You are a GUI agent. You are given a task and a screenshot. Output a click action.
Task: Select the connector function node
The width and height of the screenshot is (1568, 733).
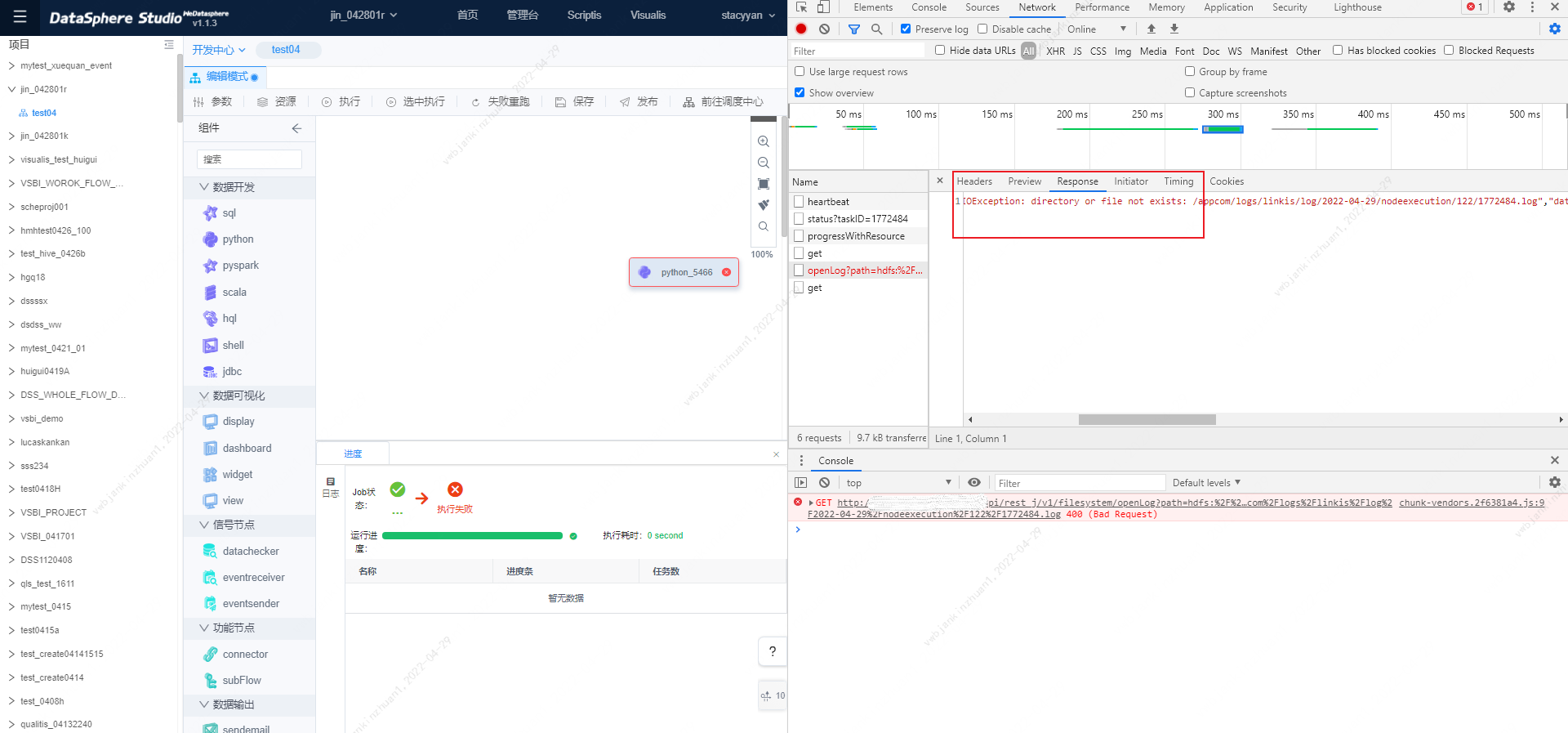[x=236, y=655]
